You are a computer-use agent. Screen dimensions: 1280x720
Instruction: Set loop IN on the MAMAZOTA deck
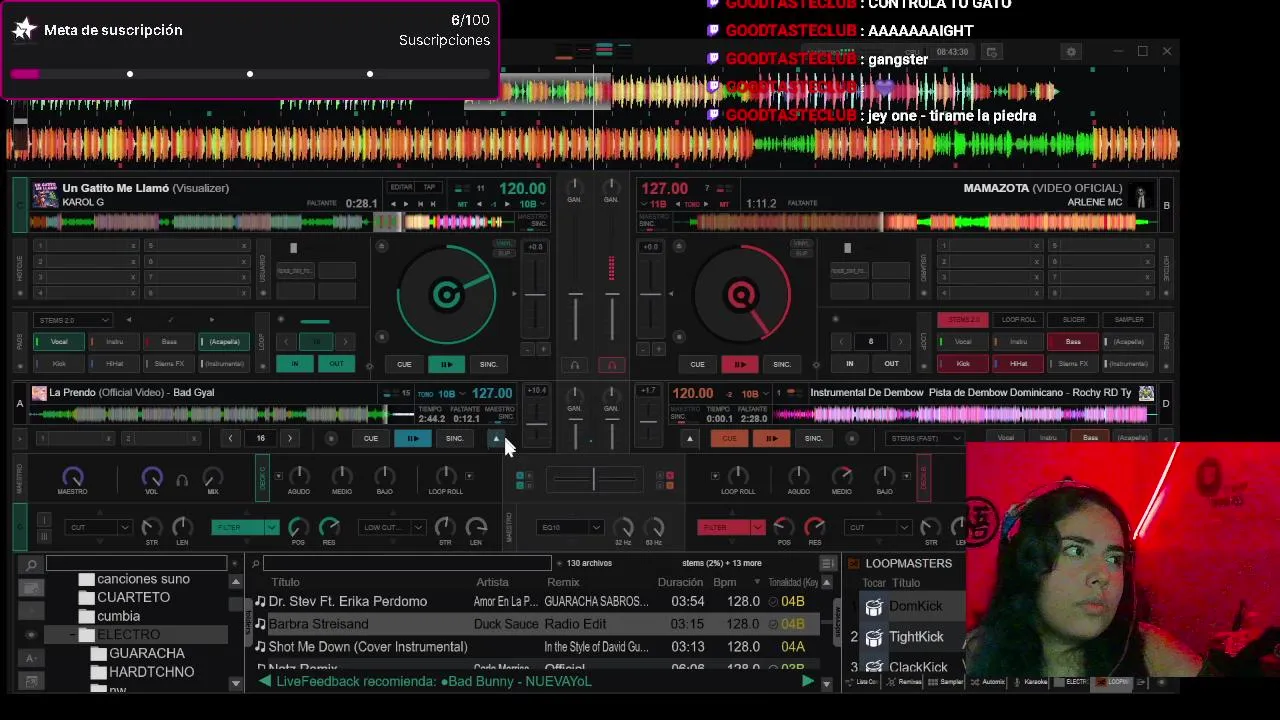tap(849, 364)
